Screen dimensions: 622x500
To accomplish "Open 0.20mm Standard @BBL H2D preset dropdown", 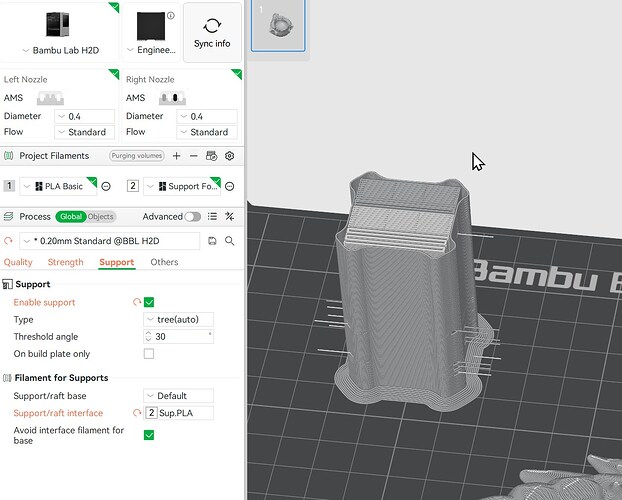I will click(x=110, y=241).
